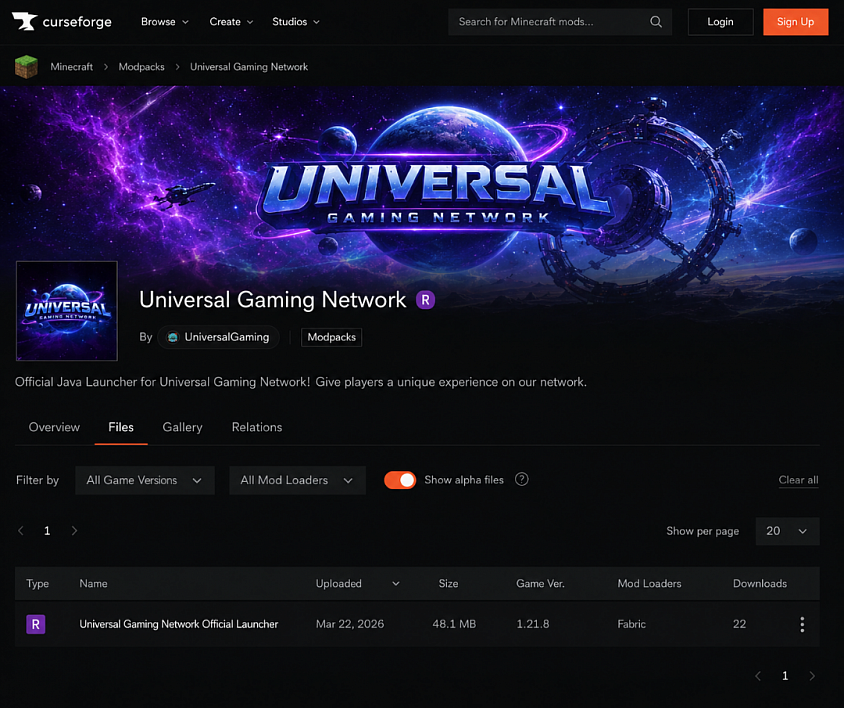Open the CurseForge logo home link
The image size is (844, 708).
[62, 22]
